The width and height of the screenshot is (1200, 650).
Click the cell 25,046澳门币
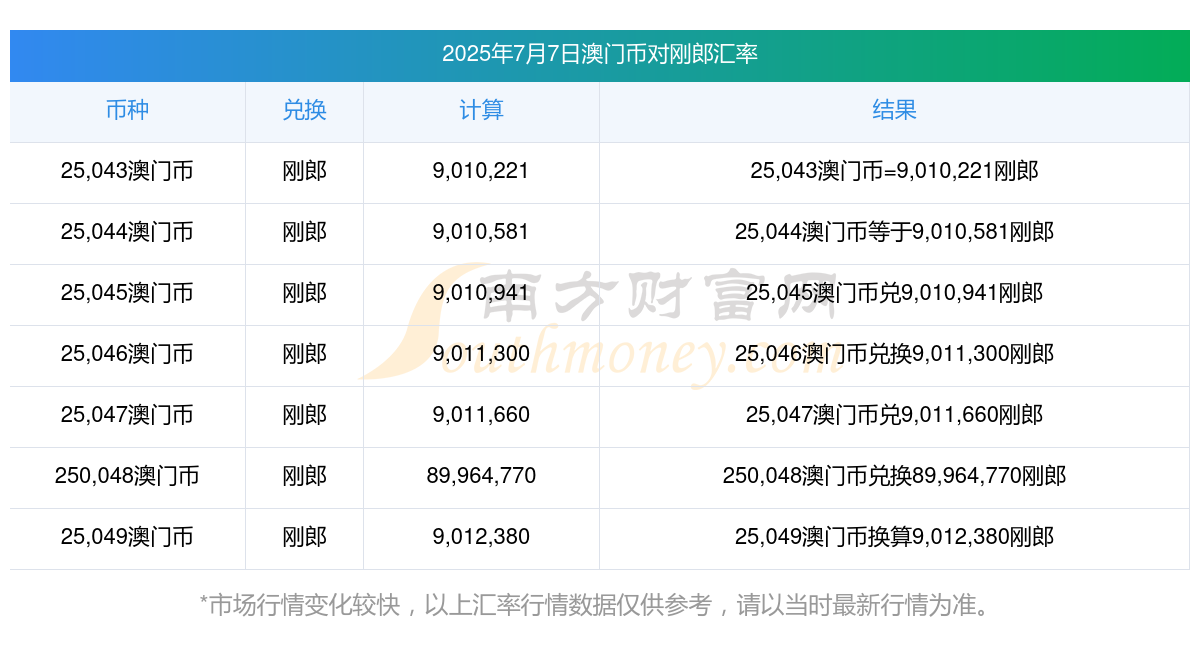(127, 354)
